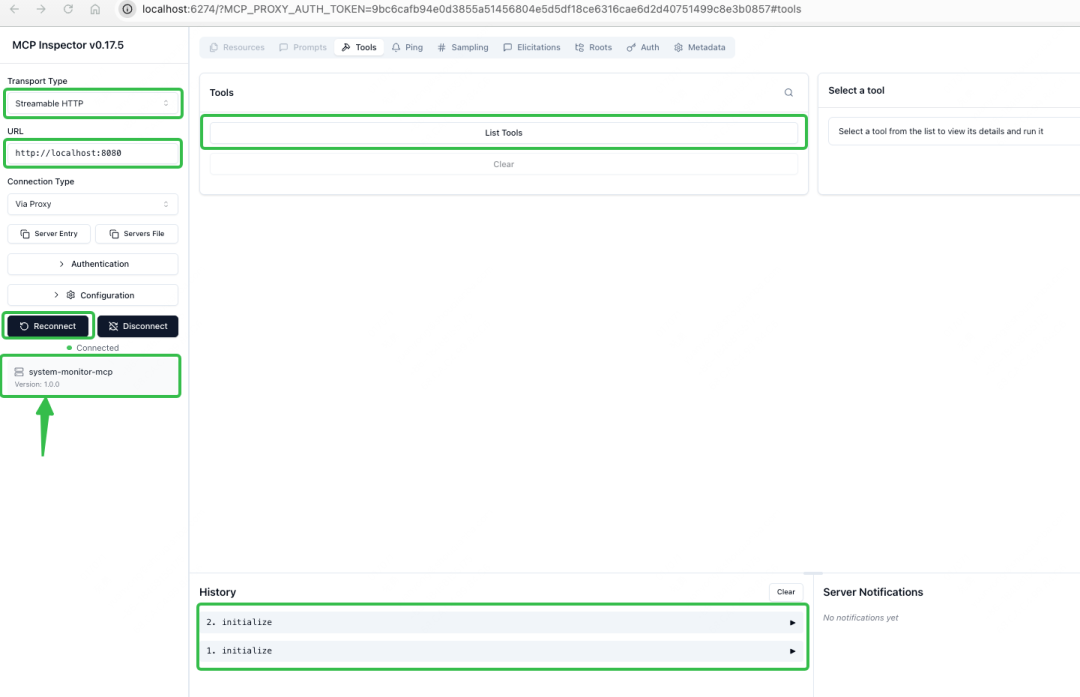Clear the tools list
The width and height of the screenshot is (1080, 697).
point(503,164)
